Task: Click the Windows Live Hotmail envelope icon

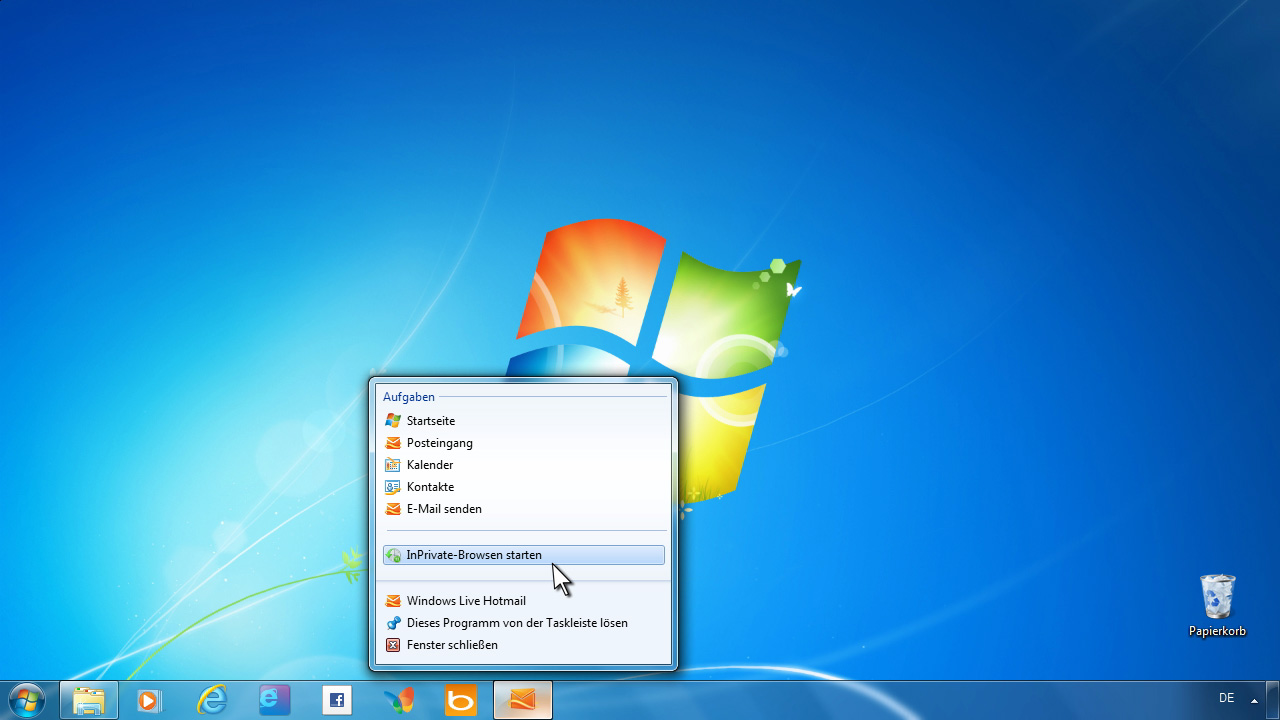Action: click(393, 601)
